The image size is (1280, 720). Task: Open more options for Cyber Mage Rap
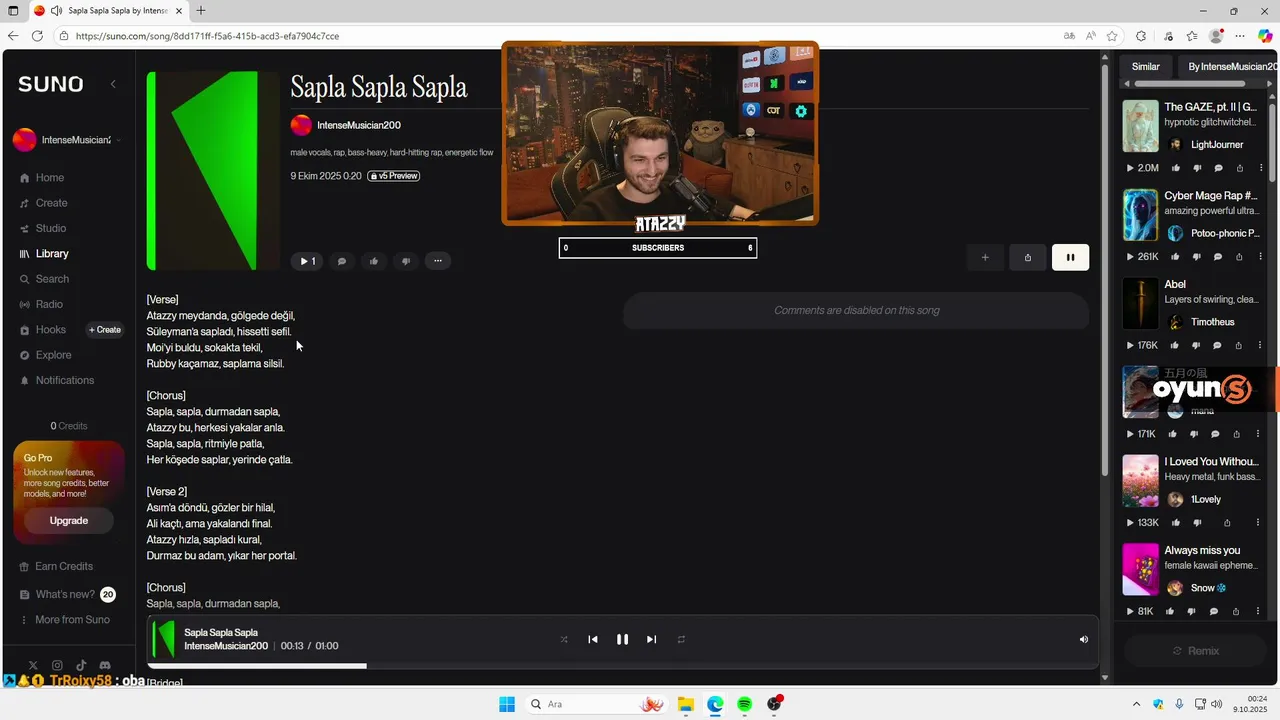tap(1261, 257)
